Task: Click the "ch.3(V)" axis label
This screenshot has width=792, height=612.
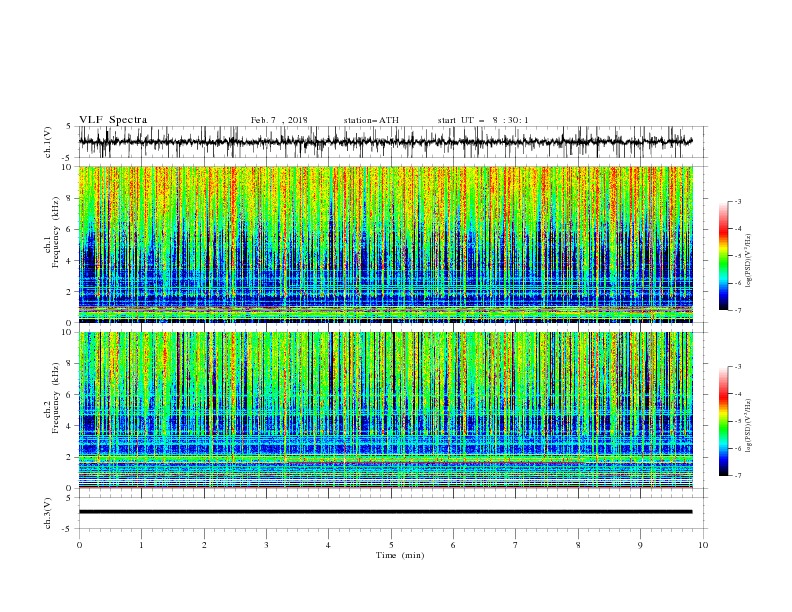Action: coord(48,513)
